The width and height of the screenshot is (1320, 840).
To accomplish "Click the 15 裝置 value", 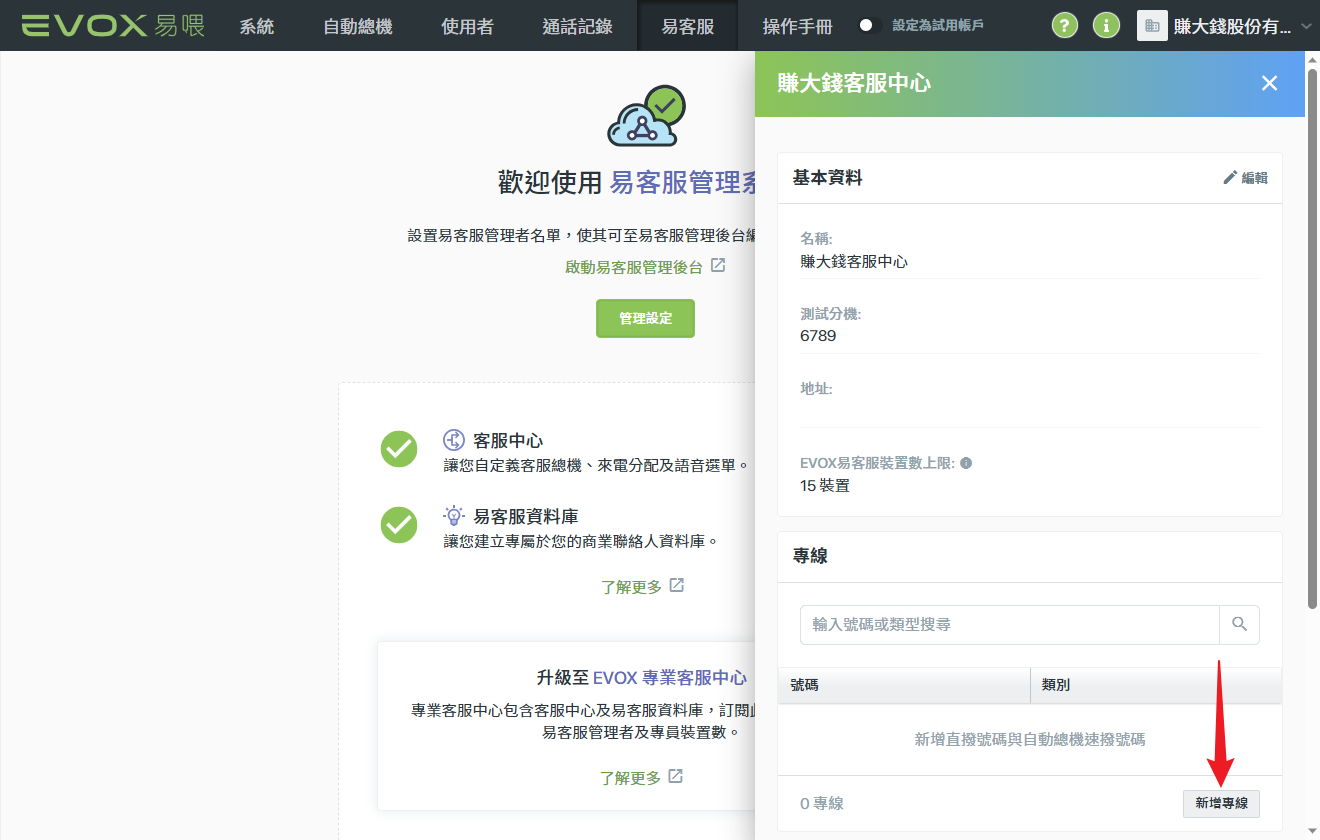I will point(825,486).
